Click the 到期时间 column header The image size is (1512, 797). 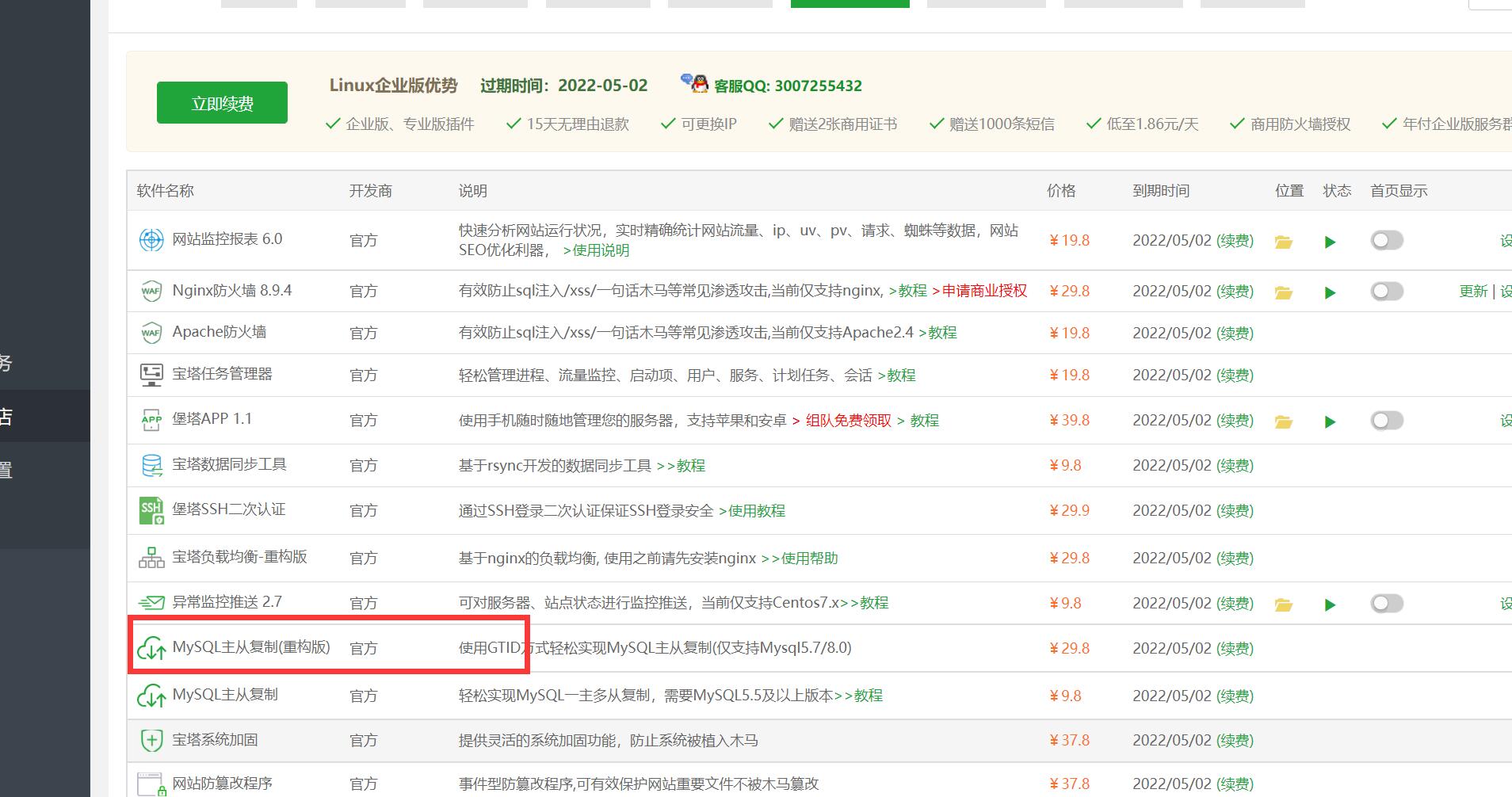click(1161, 190)
